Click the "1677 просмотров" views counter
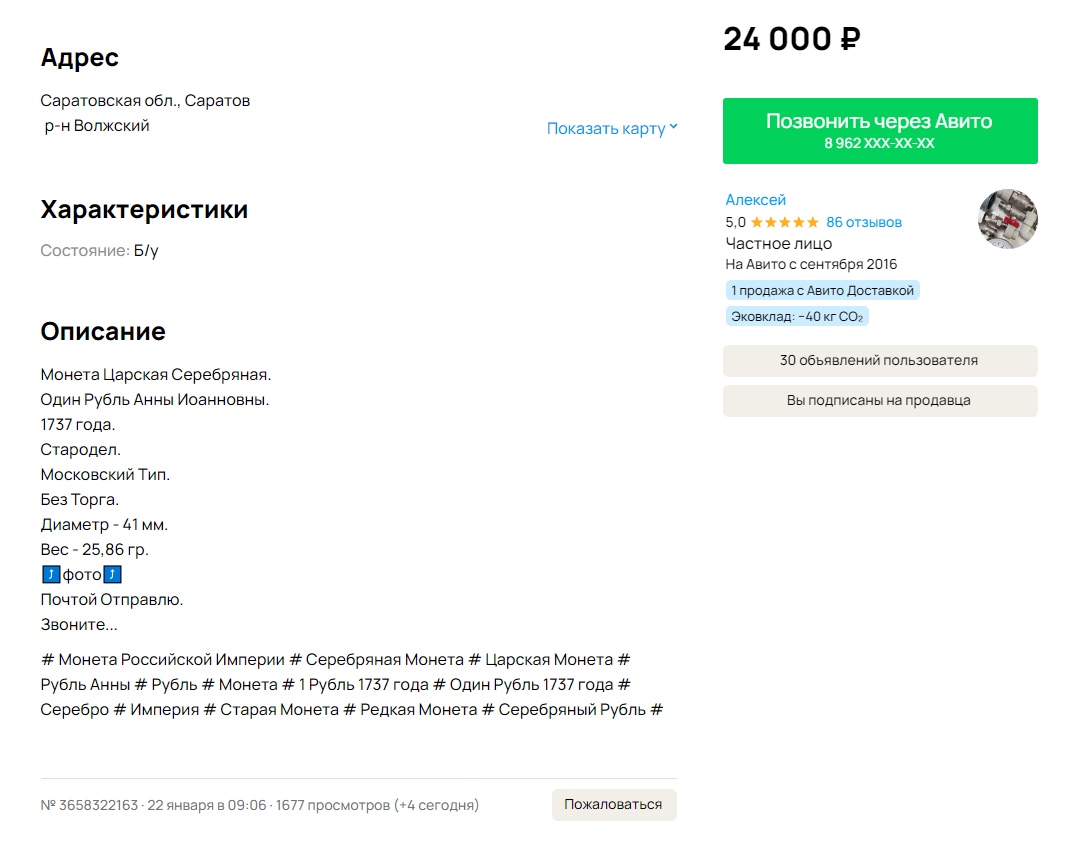The image size is (1077, 844). (332, 805)
